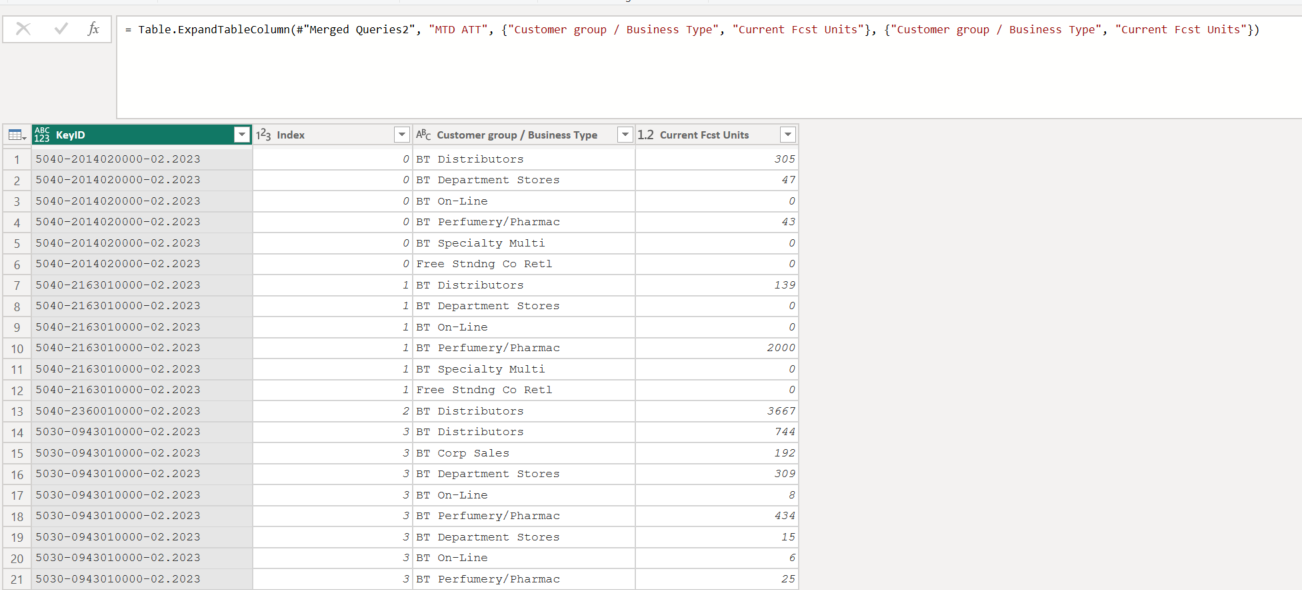This screenshot has width=1302, height=590.
Task: Change Index data type via 123 icon
Action: 264,135
